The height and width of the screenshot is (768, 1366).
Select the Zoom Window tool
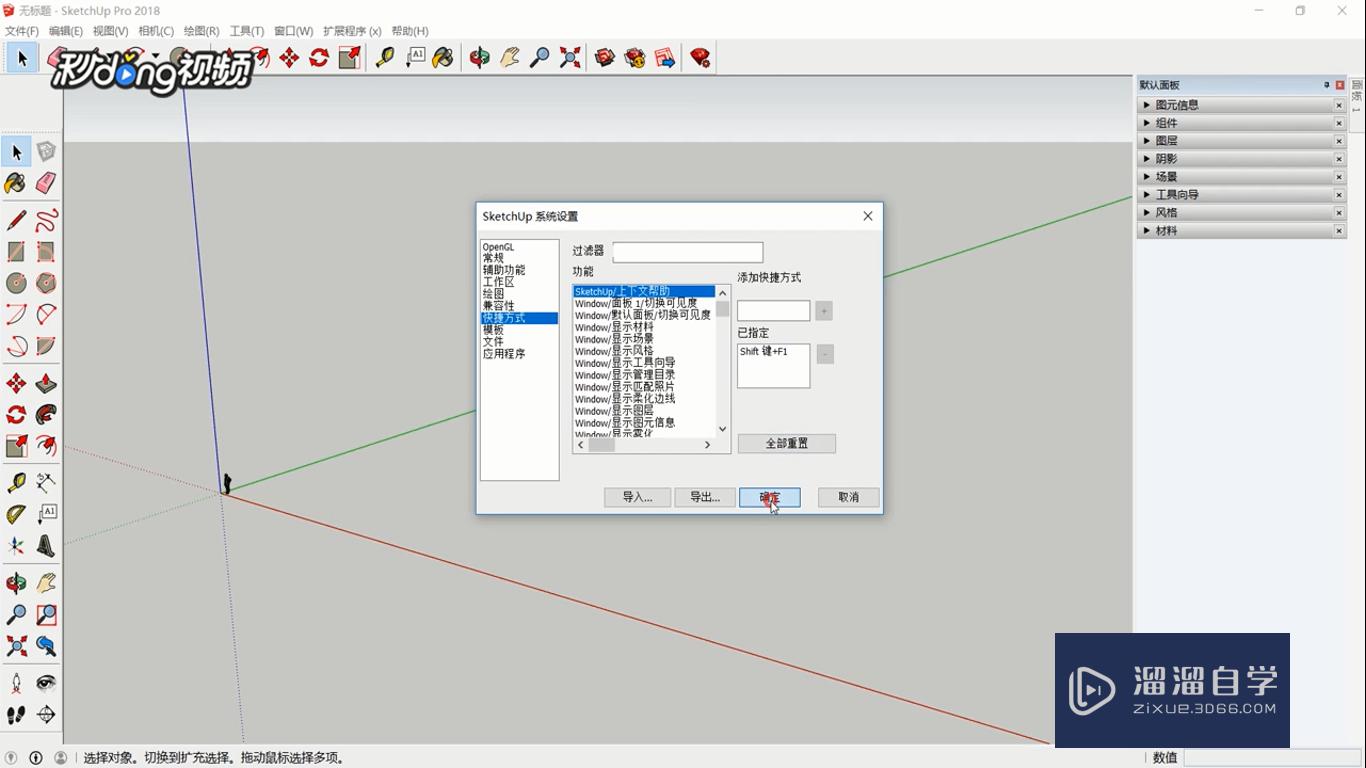pyautogui.click(x=46, y=615)
